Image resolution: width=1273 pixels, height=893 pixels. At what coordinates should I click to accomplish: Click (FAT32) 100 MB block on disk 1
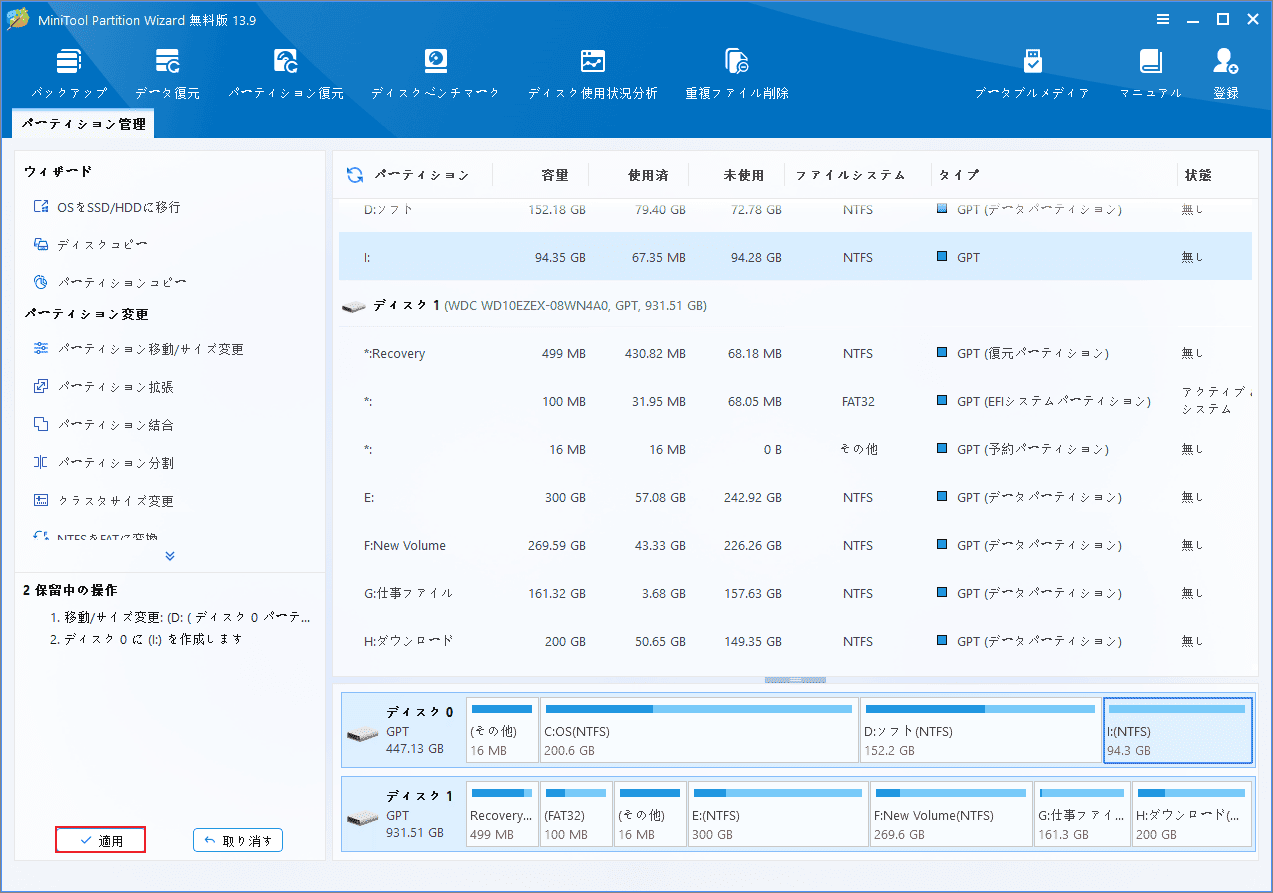click(576, 814)
